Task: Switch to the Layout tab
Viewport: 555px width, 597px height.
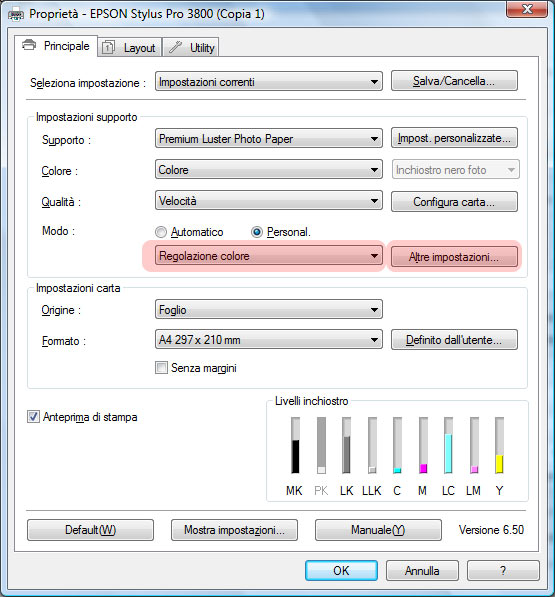Action: coord(130,48)
